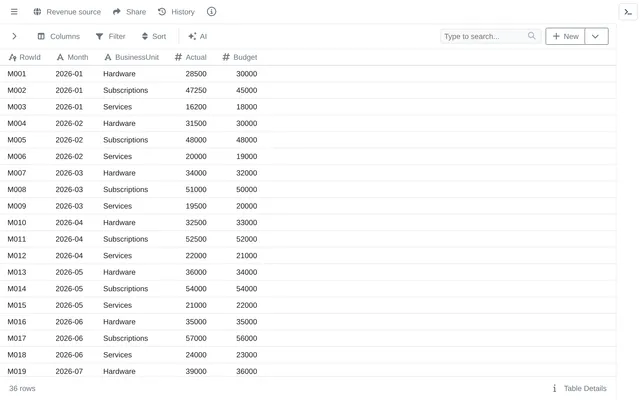Select the Budget cell 23000
Image resolution: width=640 pixels, height=400 pixels.
pyautogui.click(x=247, y=355)
